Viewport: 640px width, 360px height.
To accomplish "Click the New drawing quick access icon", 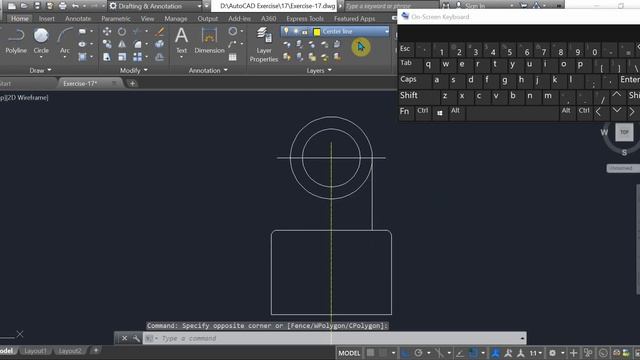I will [12, 6].
